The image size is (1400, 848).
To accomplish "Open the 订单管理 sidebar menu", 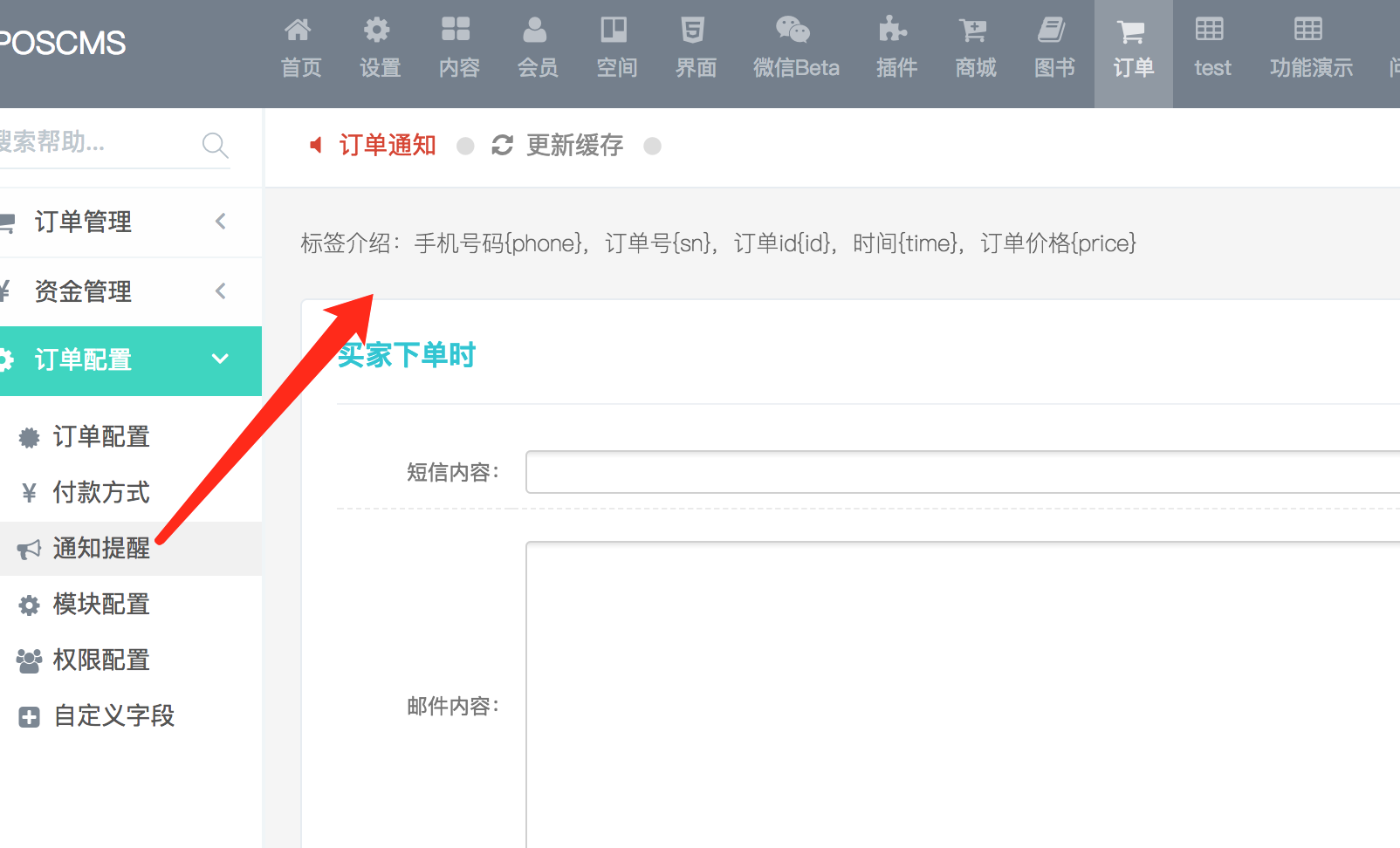I will tap(131, 222).
